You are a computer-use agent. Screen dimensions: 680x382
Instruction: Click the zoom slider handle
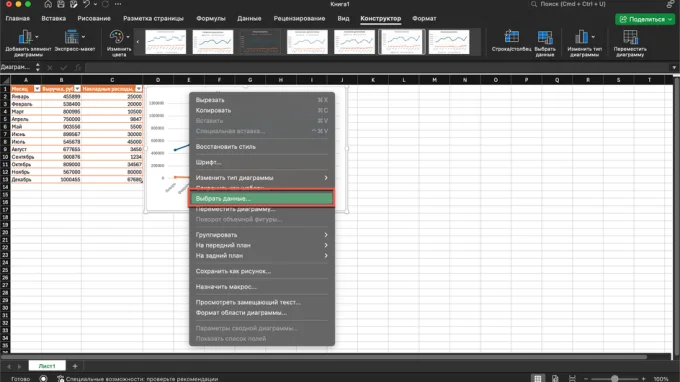[x=615, y=379]
